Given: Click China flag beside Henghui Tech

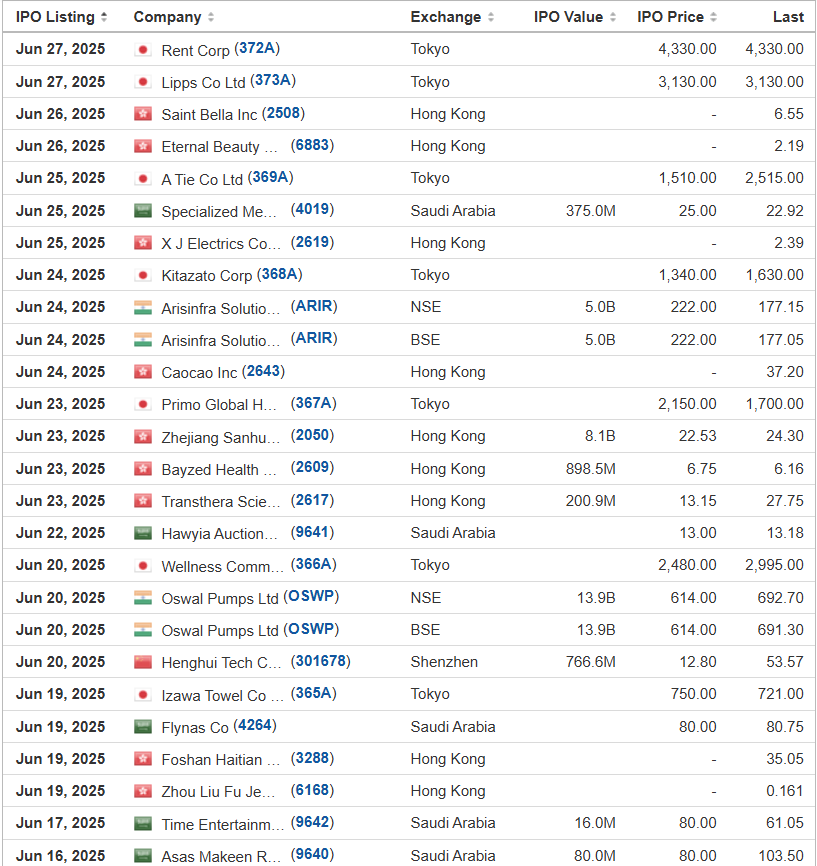Looking at the screenshot, I should point(143,662).
